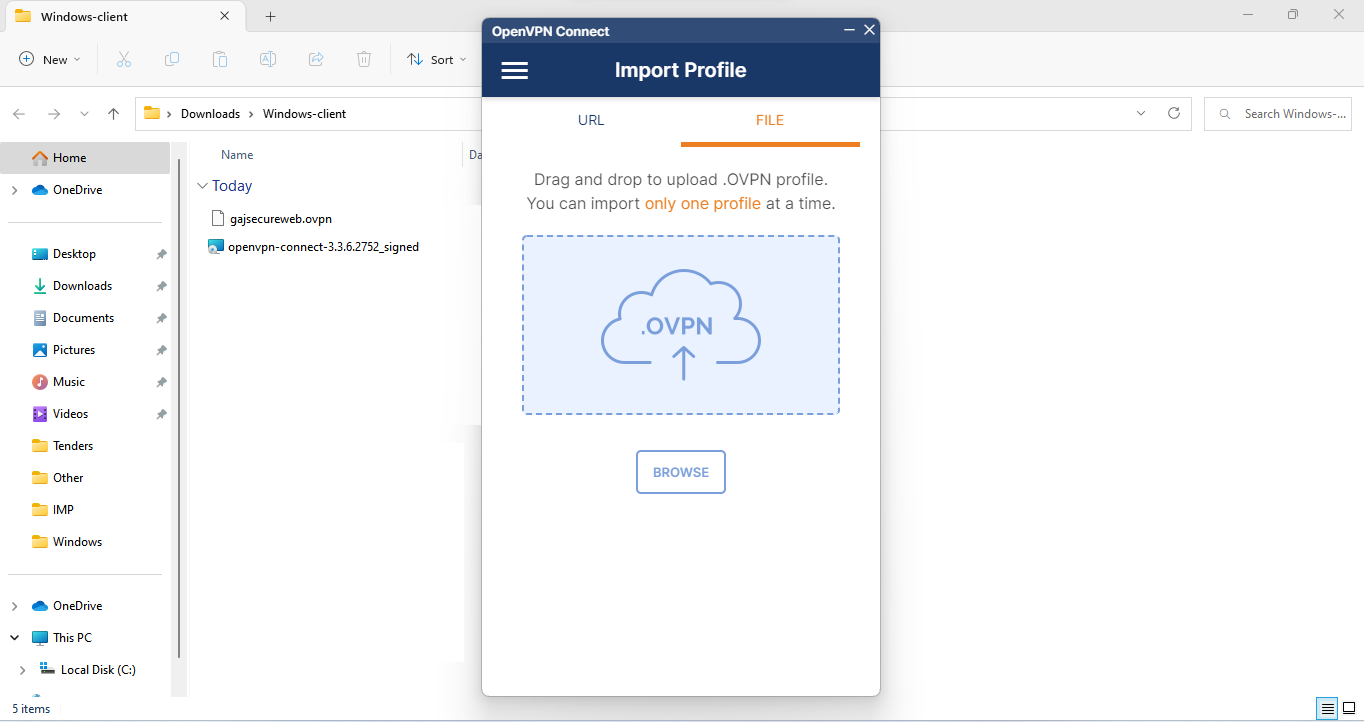Switch to the URL tab
Image resolution: width=1364 pixels, height=722 pixels.
pyautogui.click(x=591, y=120)
